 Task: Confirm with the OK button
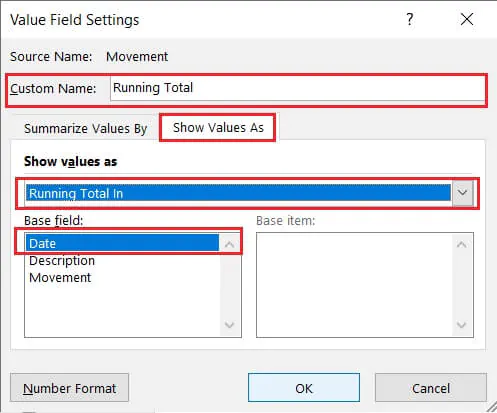click(x=304, y=388)
